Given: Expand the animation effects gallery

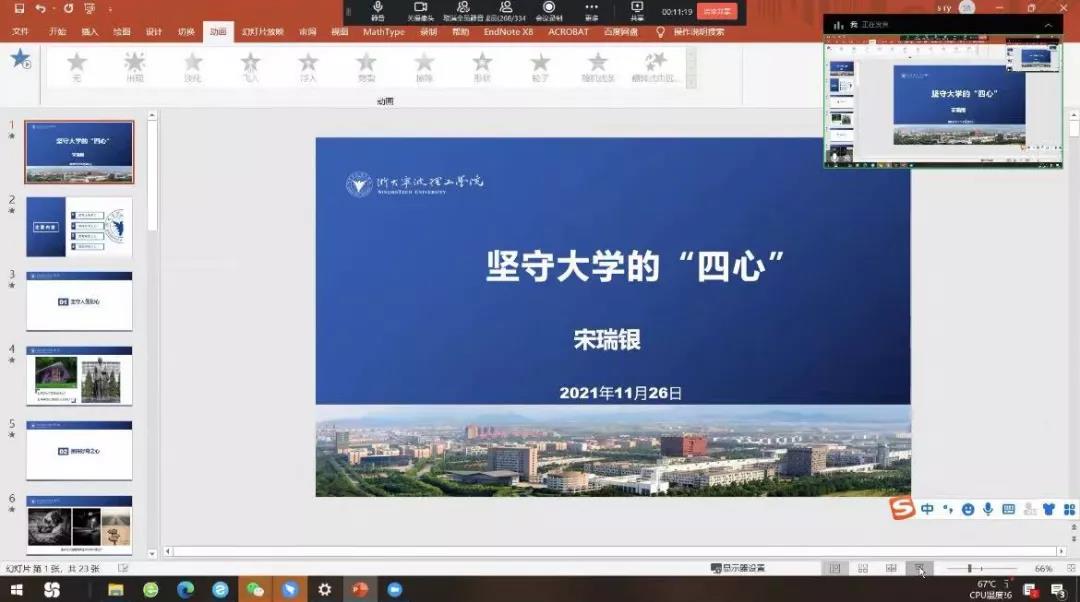Looking at the screenshot, I should 691,83.
